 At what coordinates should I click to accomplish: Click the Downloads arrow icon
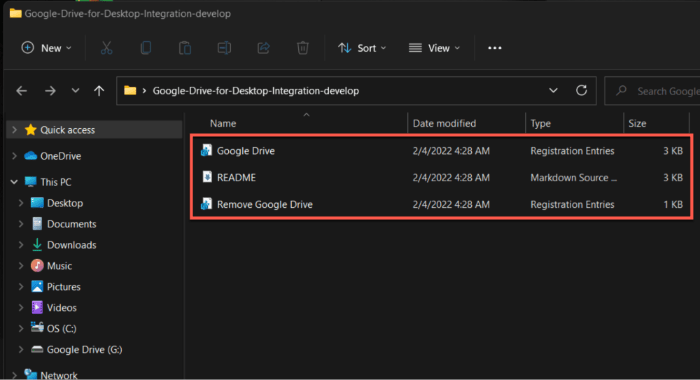tap(37, 245)
